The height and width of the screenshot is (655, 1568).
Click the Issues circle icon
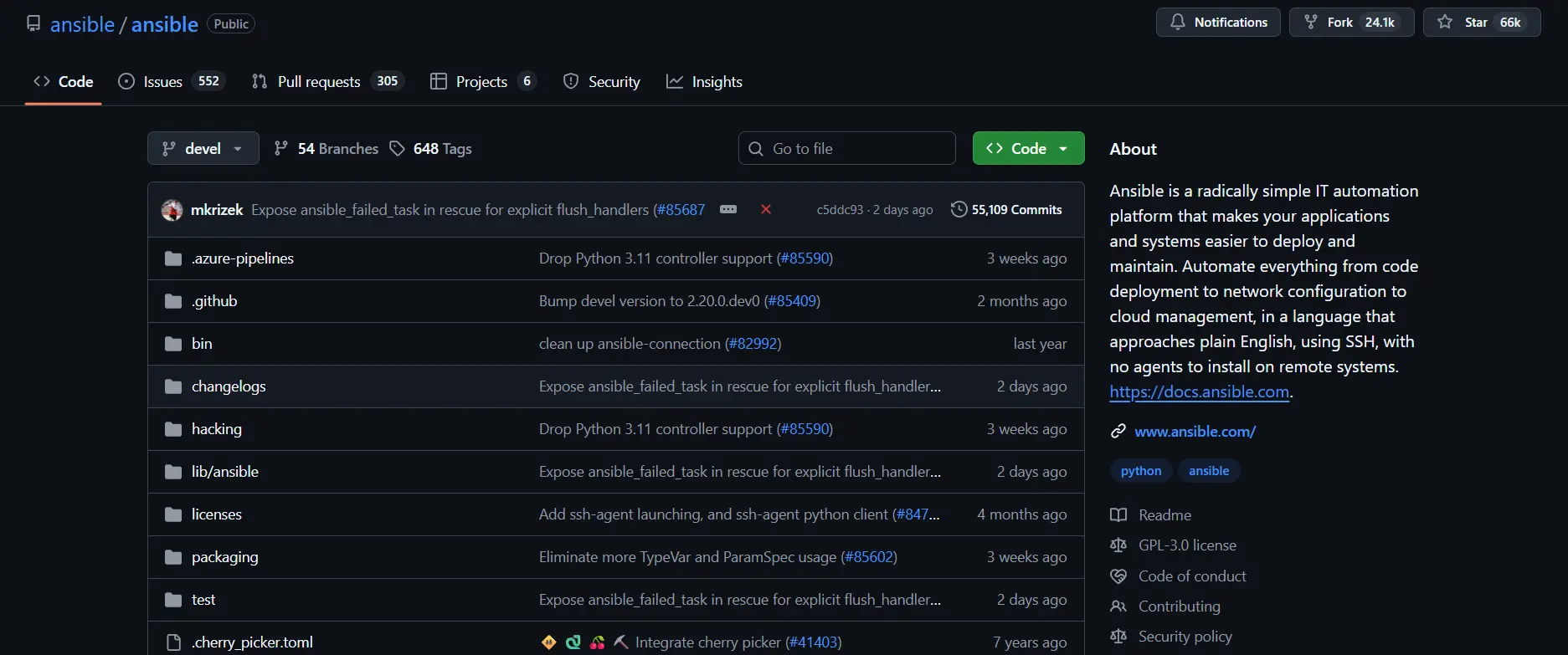pos(126,81)
